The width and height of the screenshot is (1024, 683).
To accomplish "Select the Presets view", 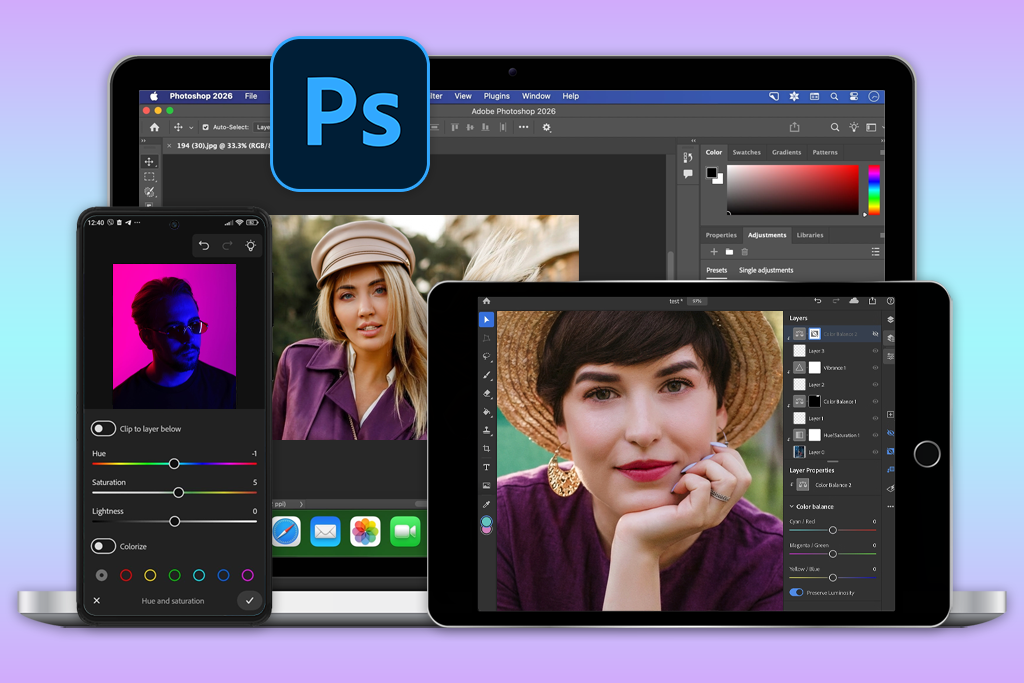I will (716, 270).
